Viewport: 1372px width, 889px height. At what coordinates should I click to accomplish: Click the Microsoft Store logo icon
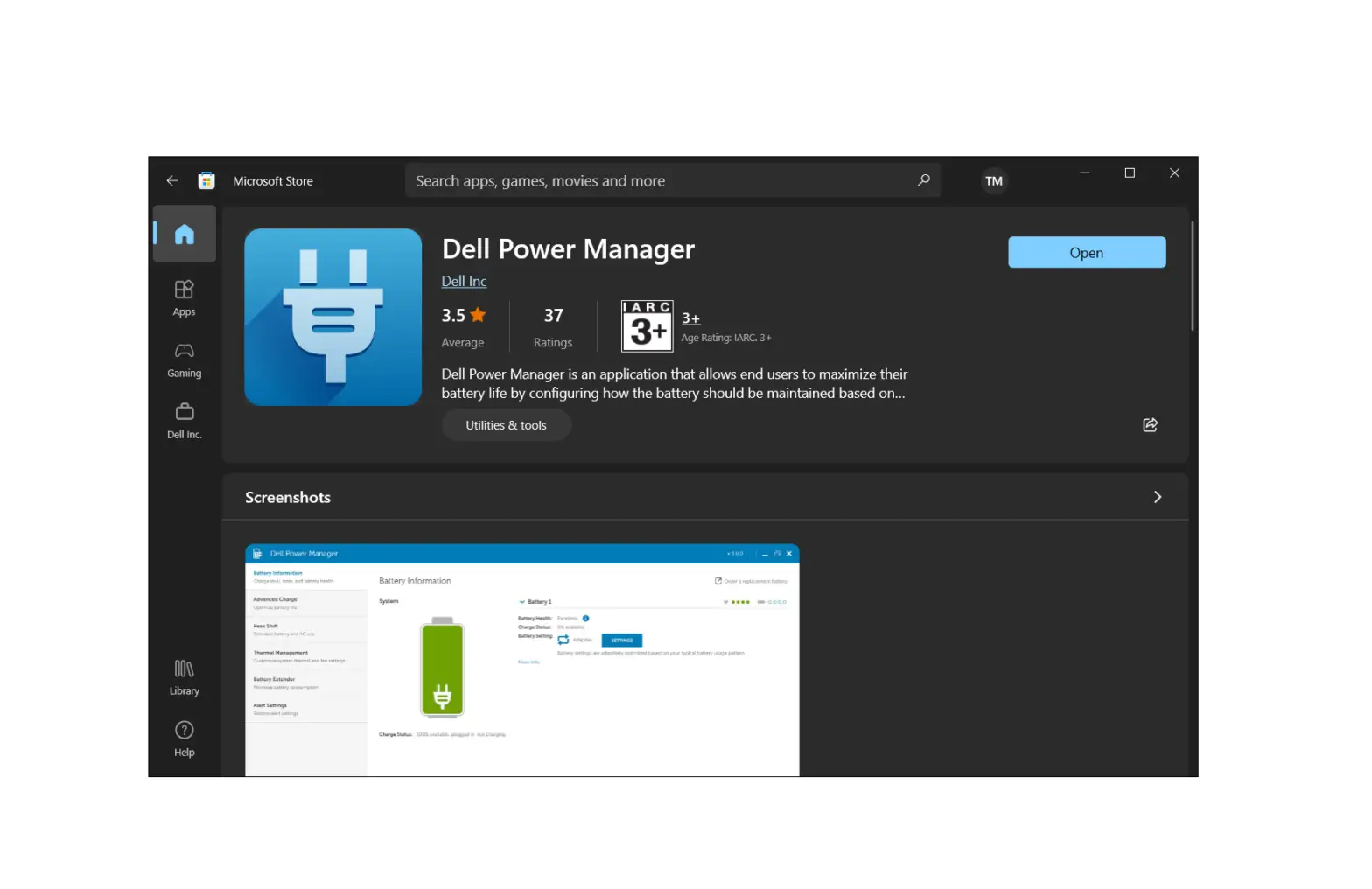(x=206, y=181)
